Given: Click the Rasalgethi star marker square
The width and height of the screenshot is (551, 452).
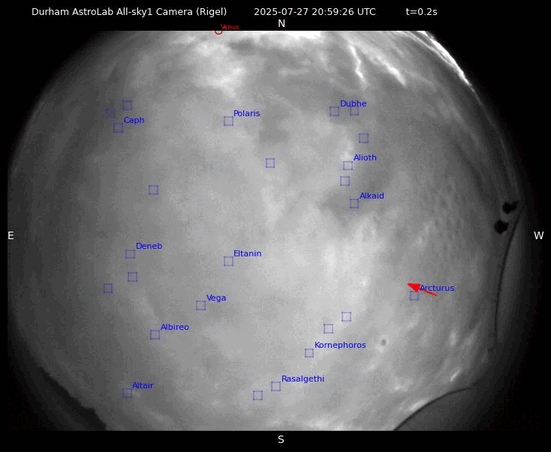Looking at the screenshot, I should tap(276, 386).
